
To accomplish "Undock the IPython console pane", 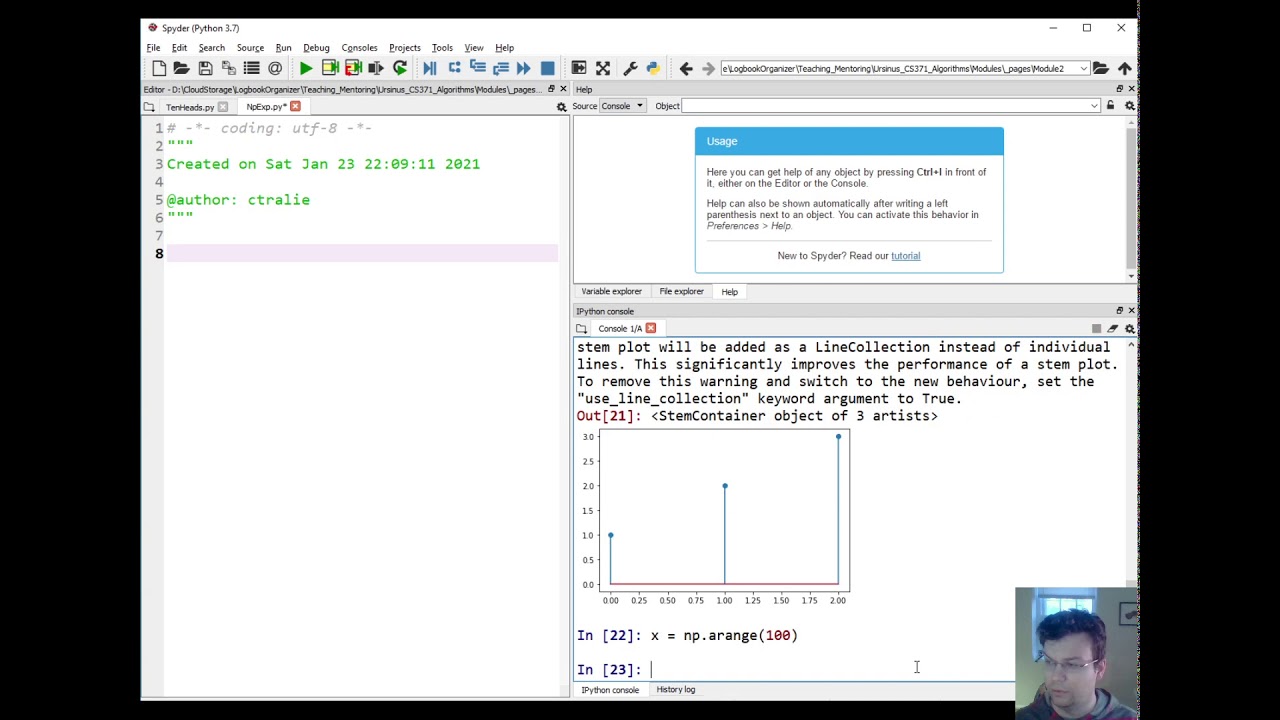I will coord(1119,311).
